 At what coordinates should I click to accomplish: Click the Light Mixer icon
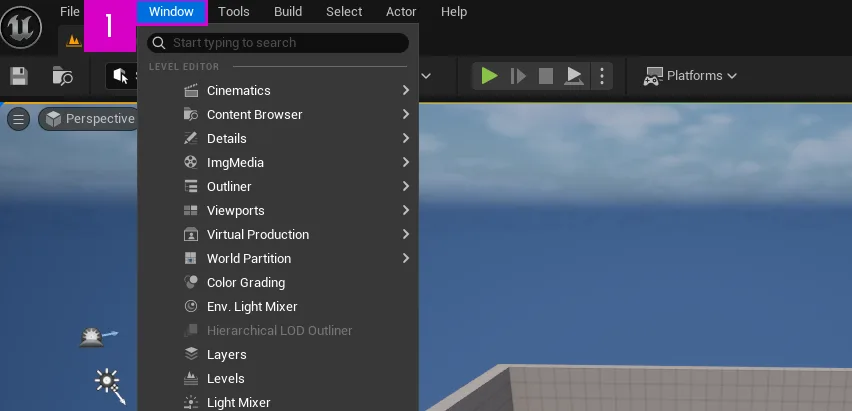[x=191, y=402]
